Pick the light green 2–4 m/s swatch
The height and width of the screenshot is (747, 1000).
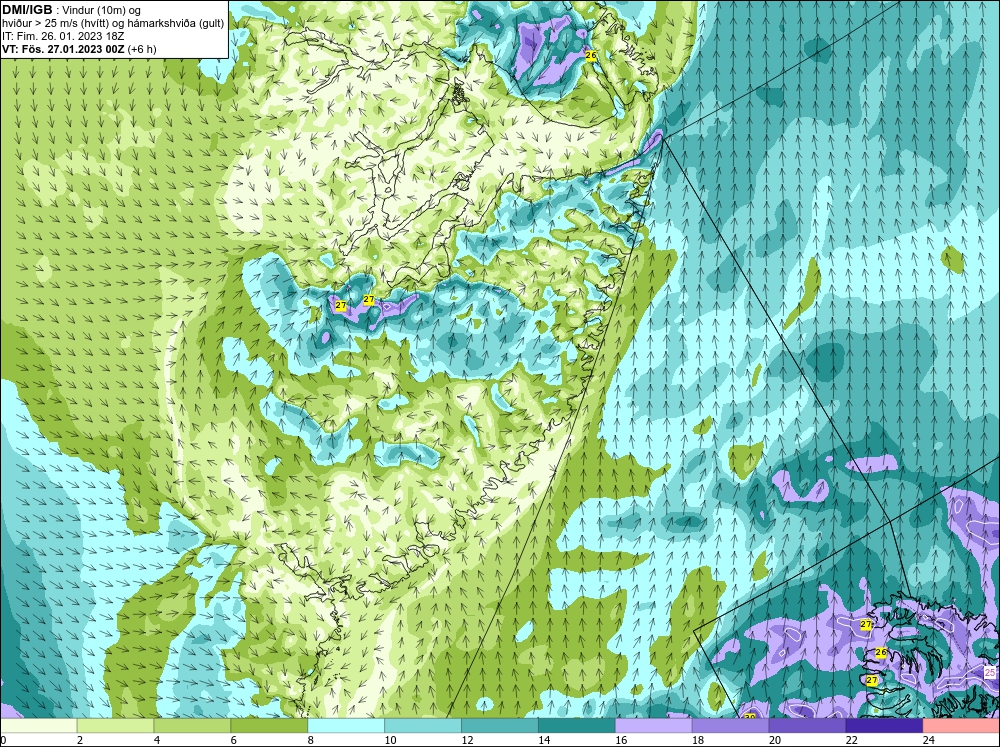(115, 726)
